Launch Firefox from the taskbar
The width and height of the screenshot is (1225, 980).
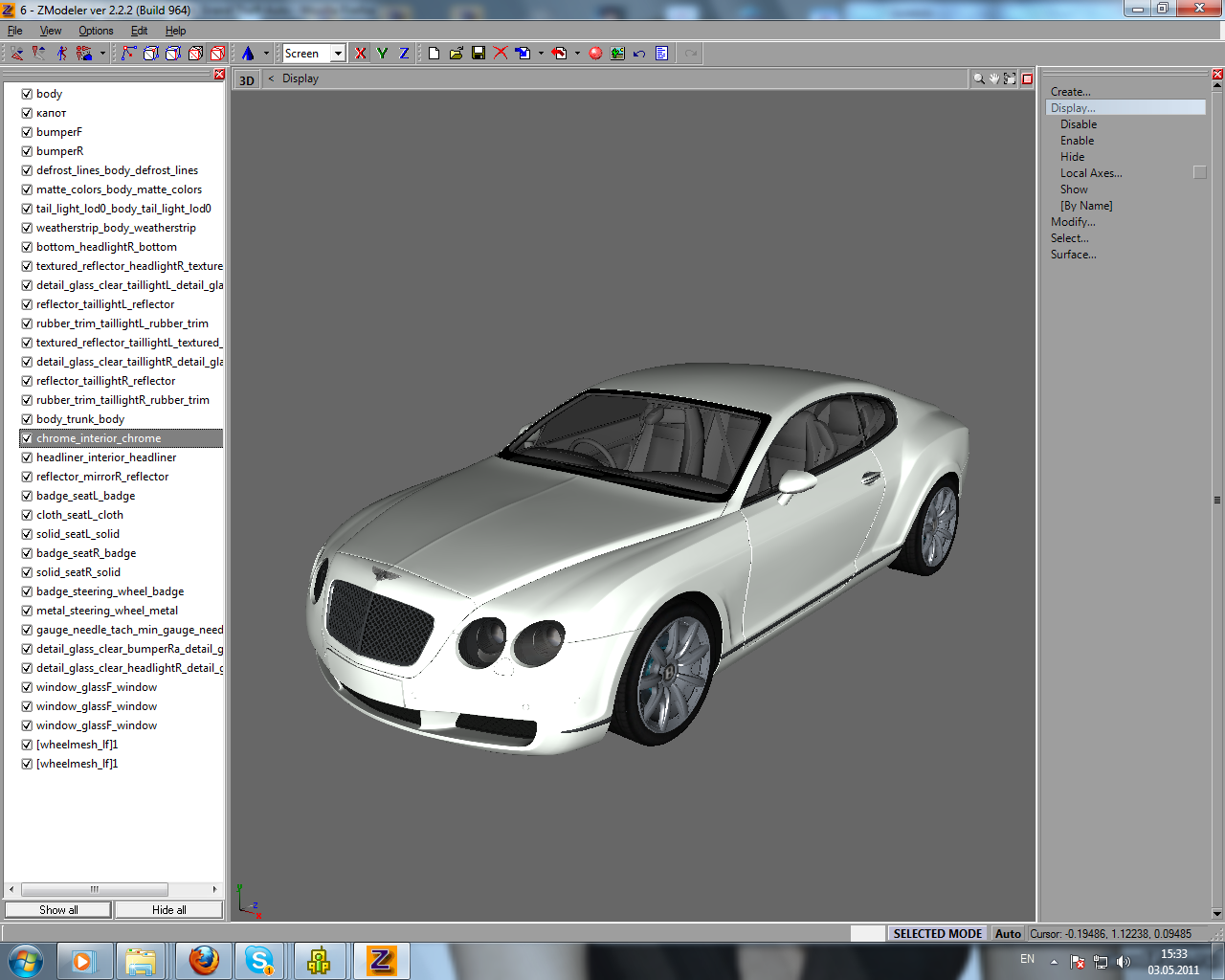(x=203, y=960)
